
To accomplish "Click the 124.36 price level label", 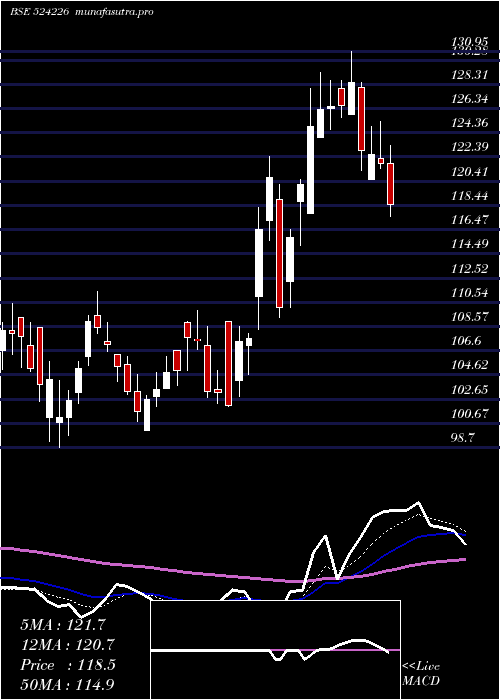I will pyautogui.click(x=470, y=123).
